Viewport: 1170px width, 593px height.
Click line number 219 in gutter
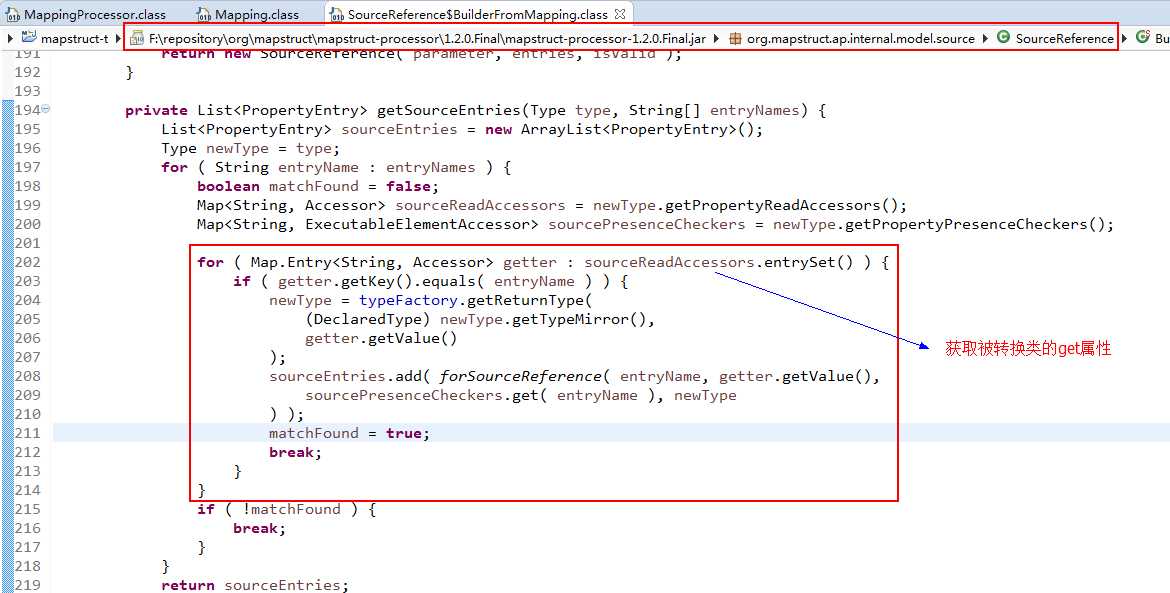(28, 585)
